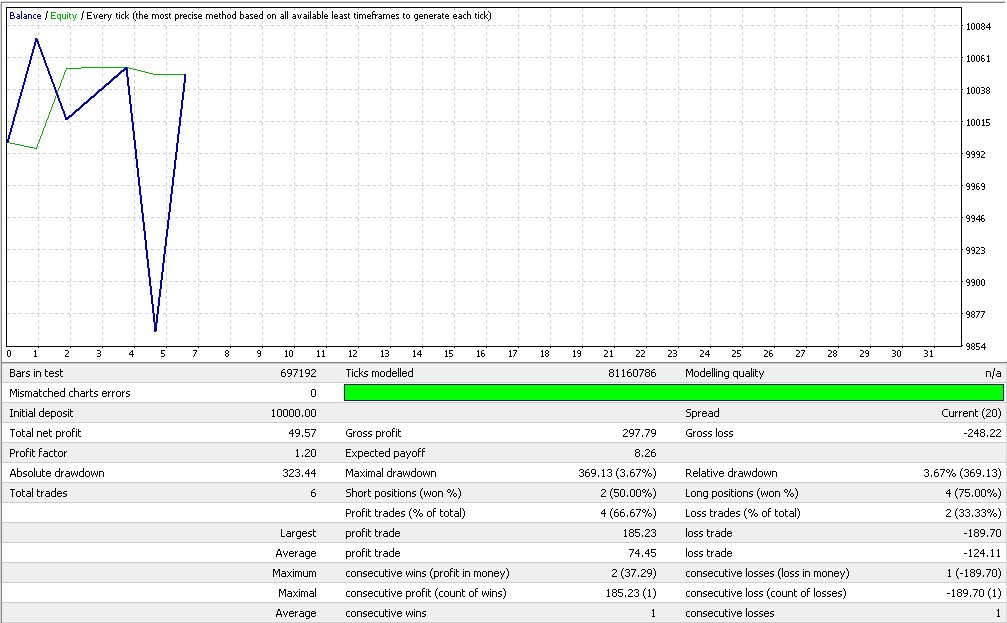1007x623 pixels.
Task: Select the Spread value Current (20)
Action: 970,413
